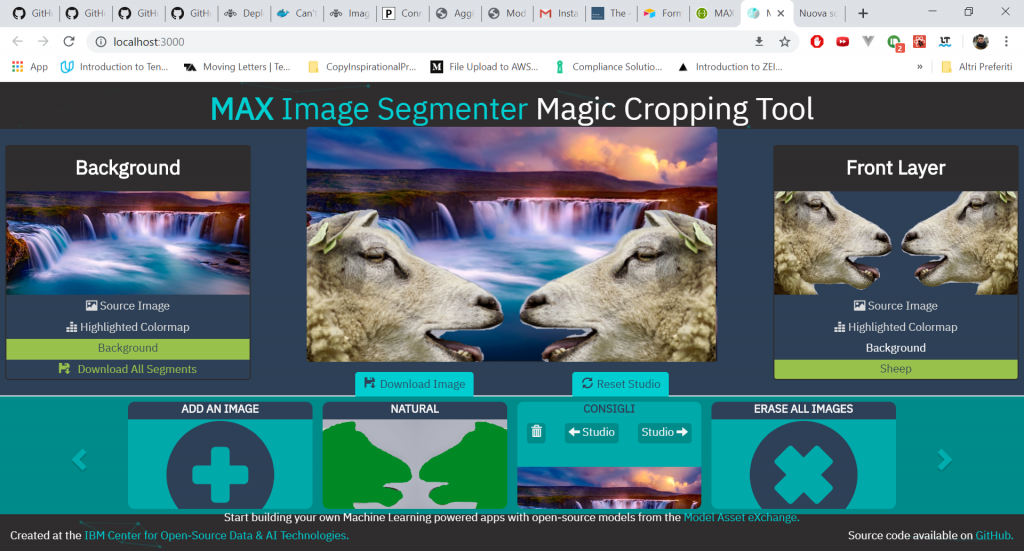Click the CONSIGLI waterfall thumbnail
The image size is (1024, 551).
[609, 488]
